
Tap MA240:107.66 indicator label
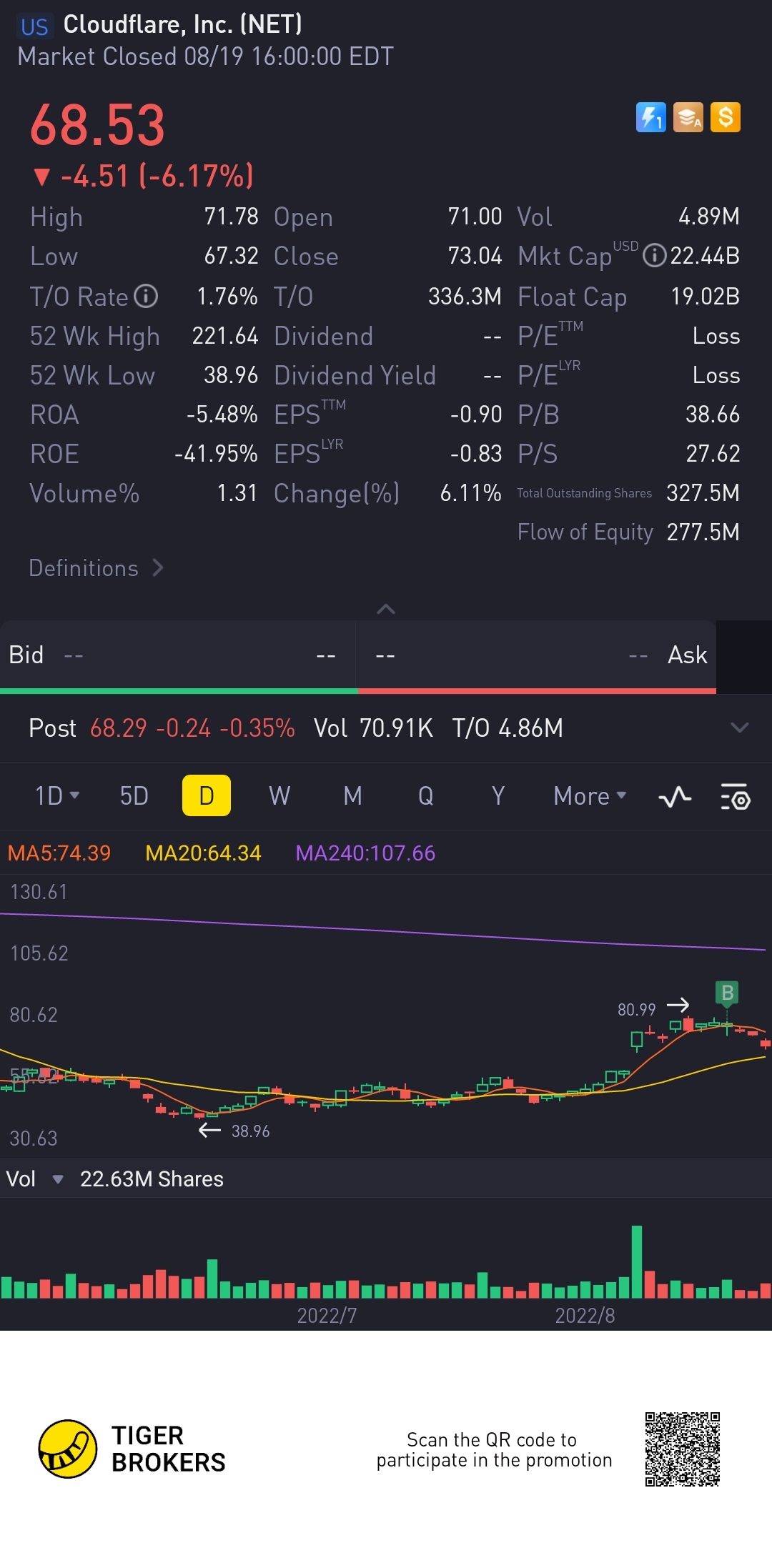tap(365, 853)
